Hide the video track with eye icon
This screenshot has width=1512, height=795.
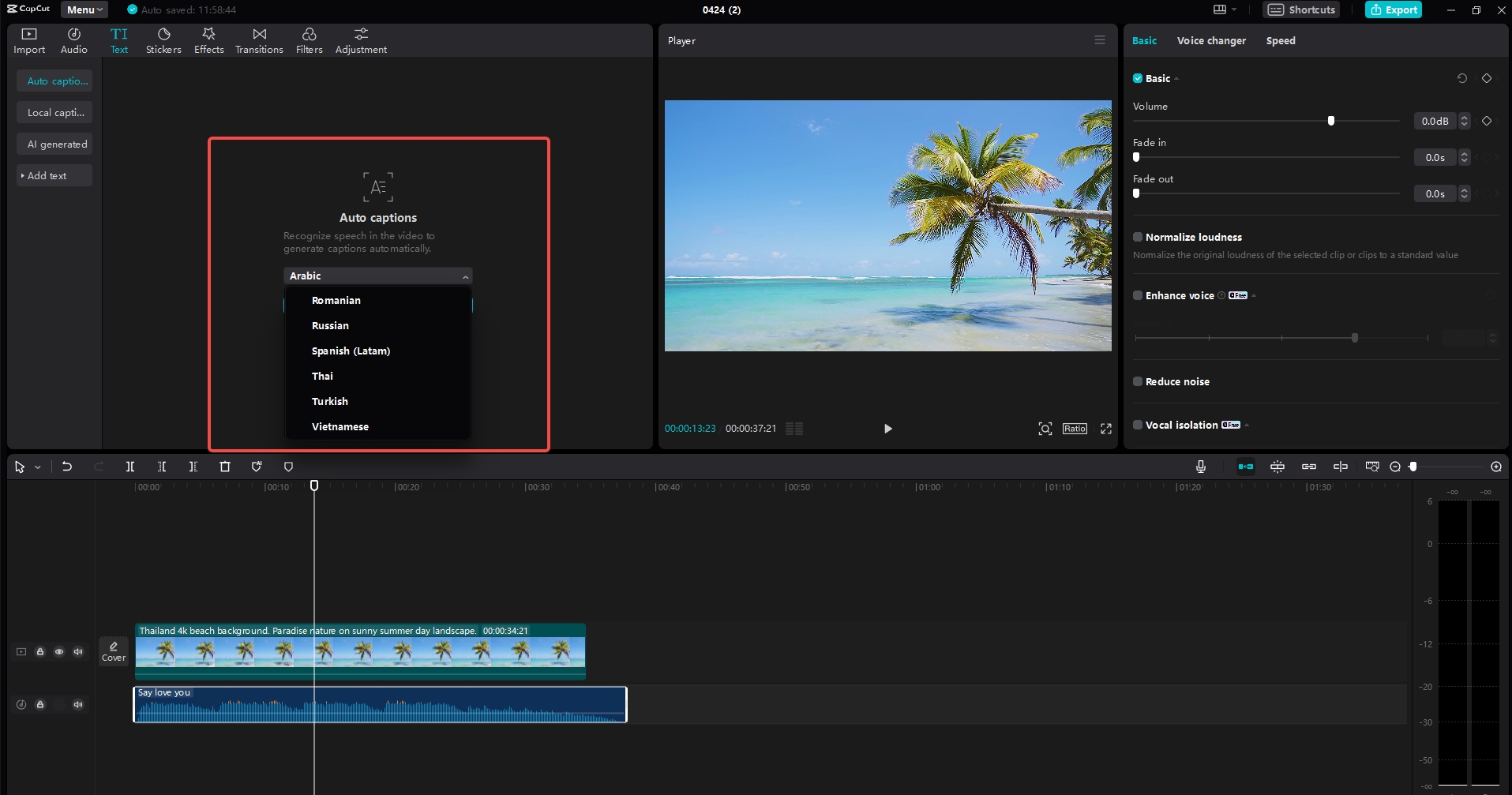(x=59, y=651)
